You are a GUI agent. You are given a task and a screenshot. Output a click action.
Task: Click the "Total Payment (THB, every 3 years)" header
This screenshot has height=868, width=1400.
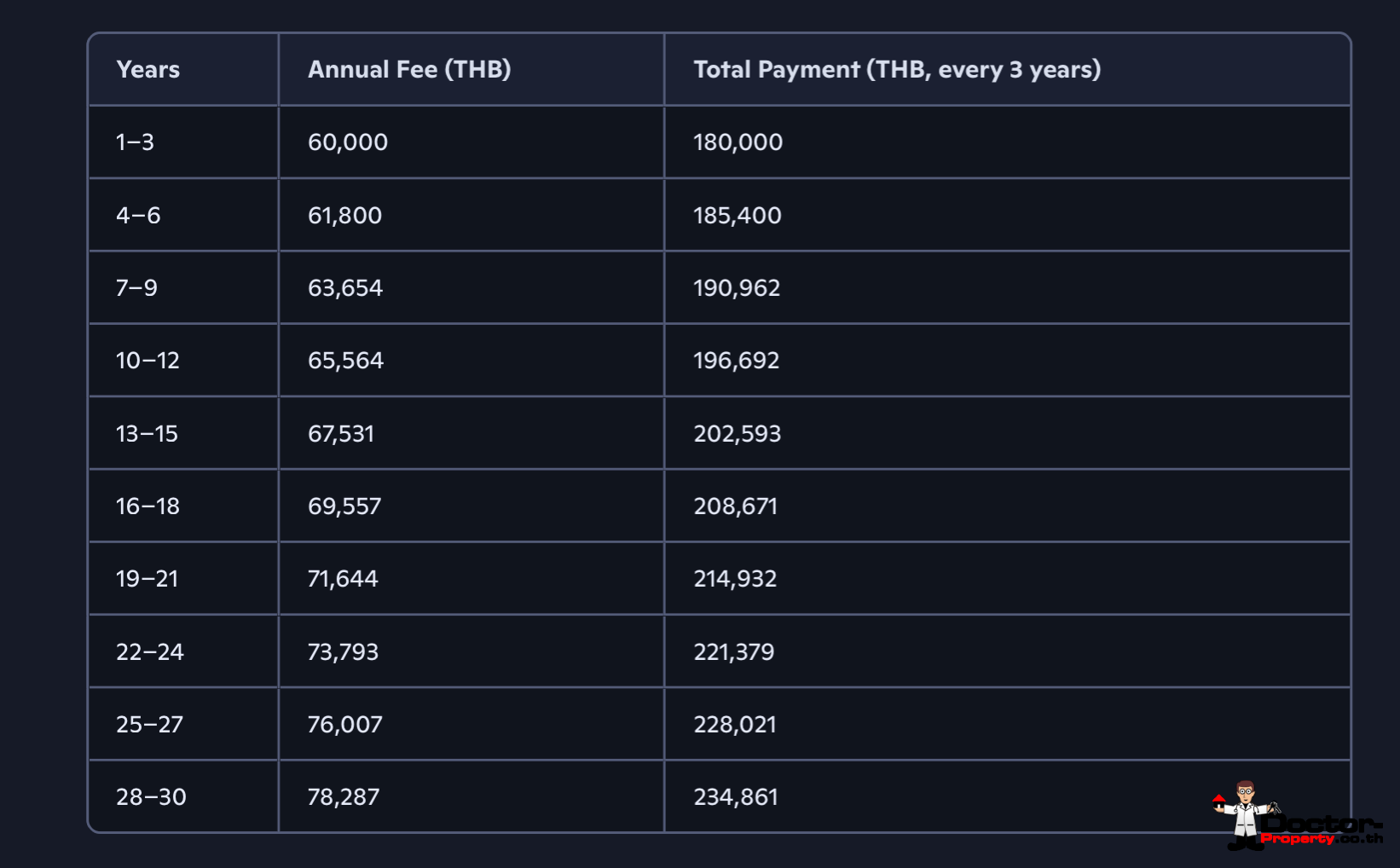click(x=897, y=70)
